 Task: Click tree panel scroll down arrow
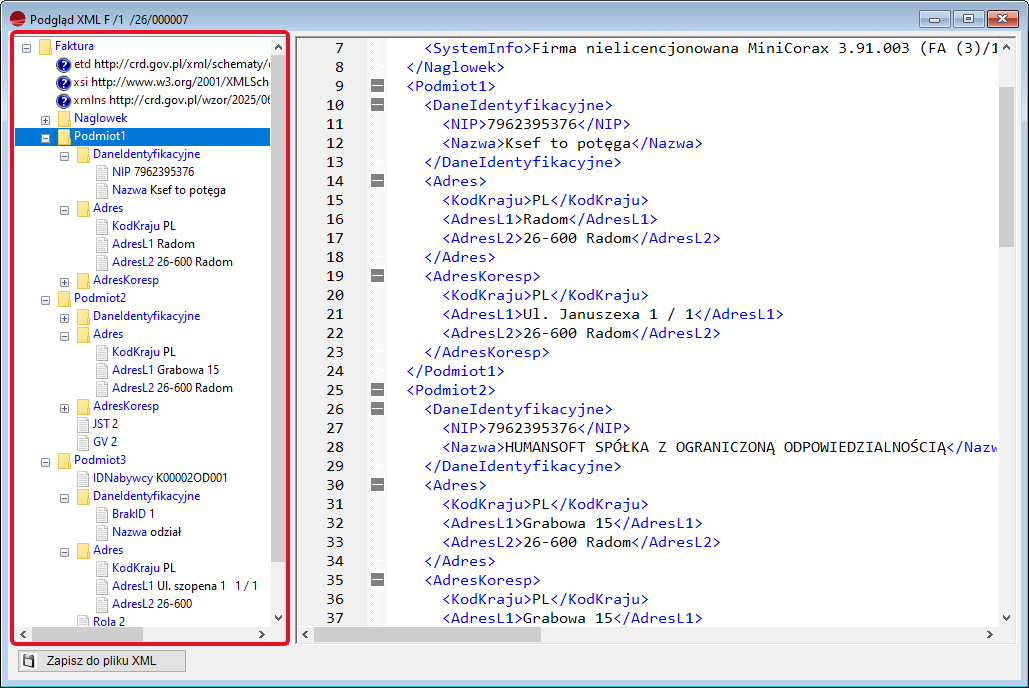pos(278,618)
